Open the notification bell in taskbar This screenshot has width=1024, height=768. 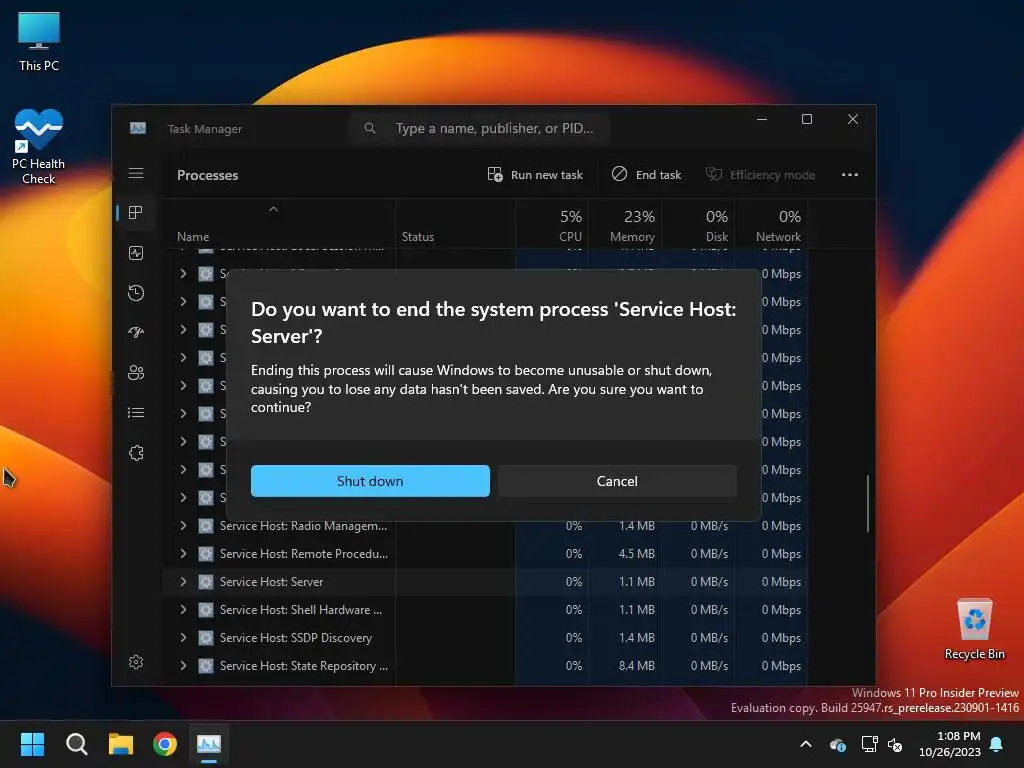997,744
